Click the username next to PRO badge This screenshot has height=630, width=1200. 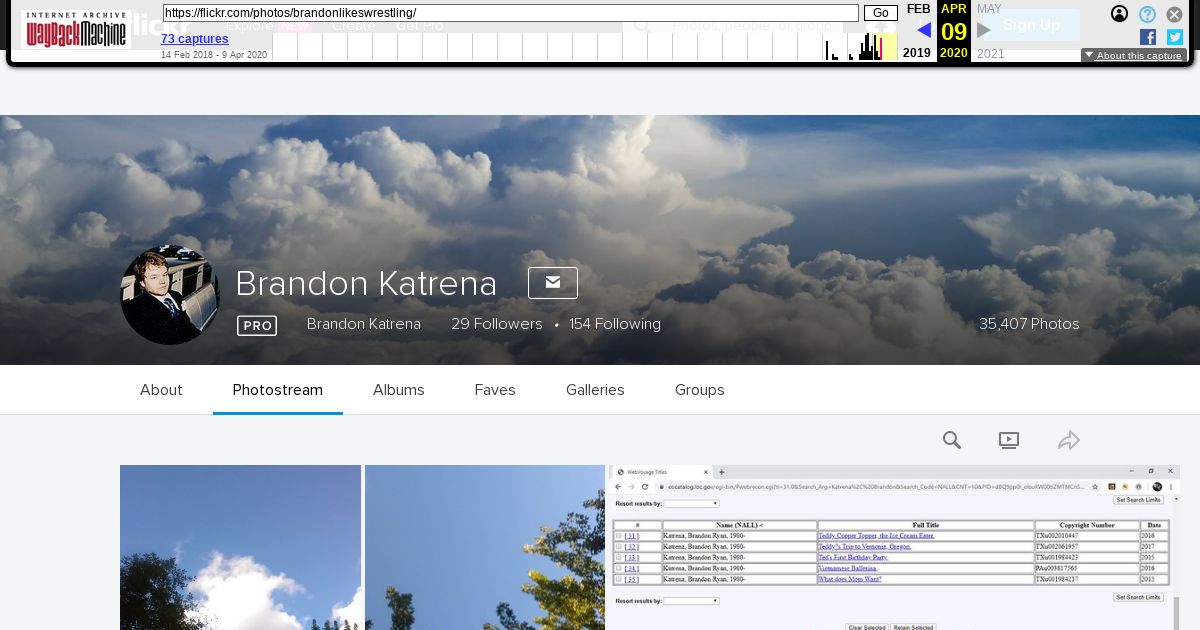tap(364, 324)
